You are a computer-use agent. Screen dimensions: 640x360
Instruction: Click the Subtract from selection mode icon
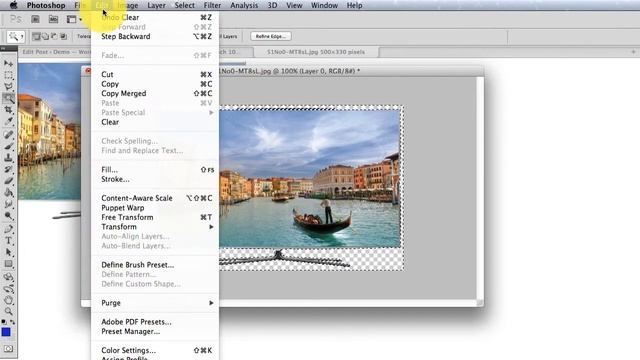click(54, 36)
